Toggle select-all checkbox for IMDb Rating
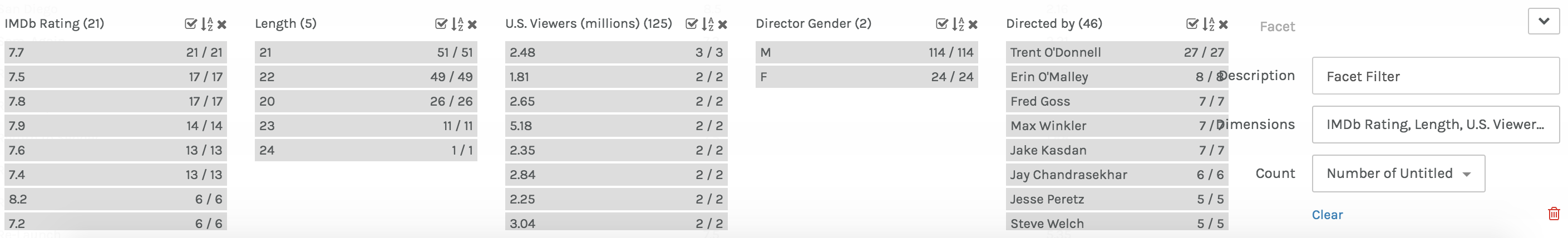 point(190,24)
